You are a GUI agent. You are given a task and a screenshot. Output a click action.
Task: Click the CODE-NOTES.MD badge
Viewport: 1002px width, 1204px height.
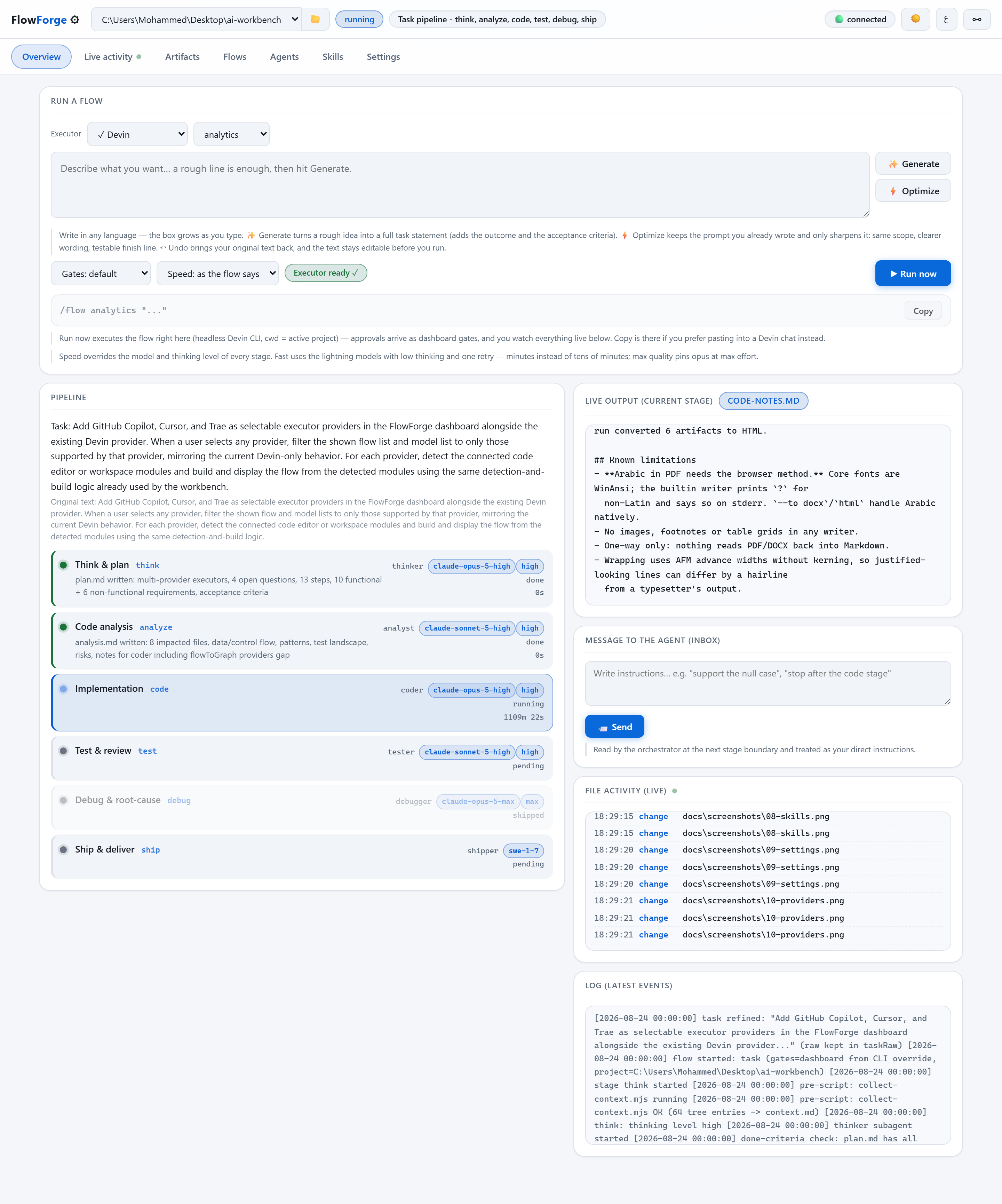point(764,401)
